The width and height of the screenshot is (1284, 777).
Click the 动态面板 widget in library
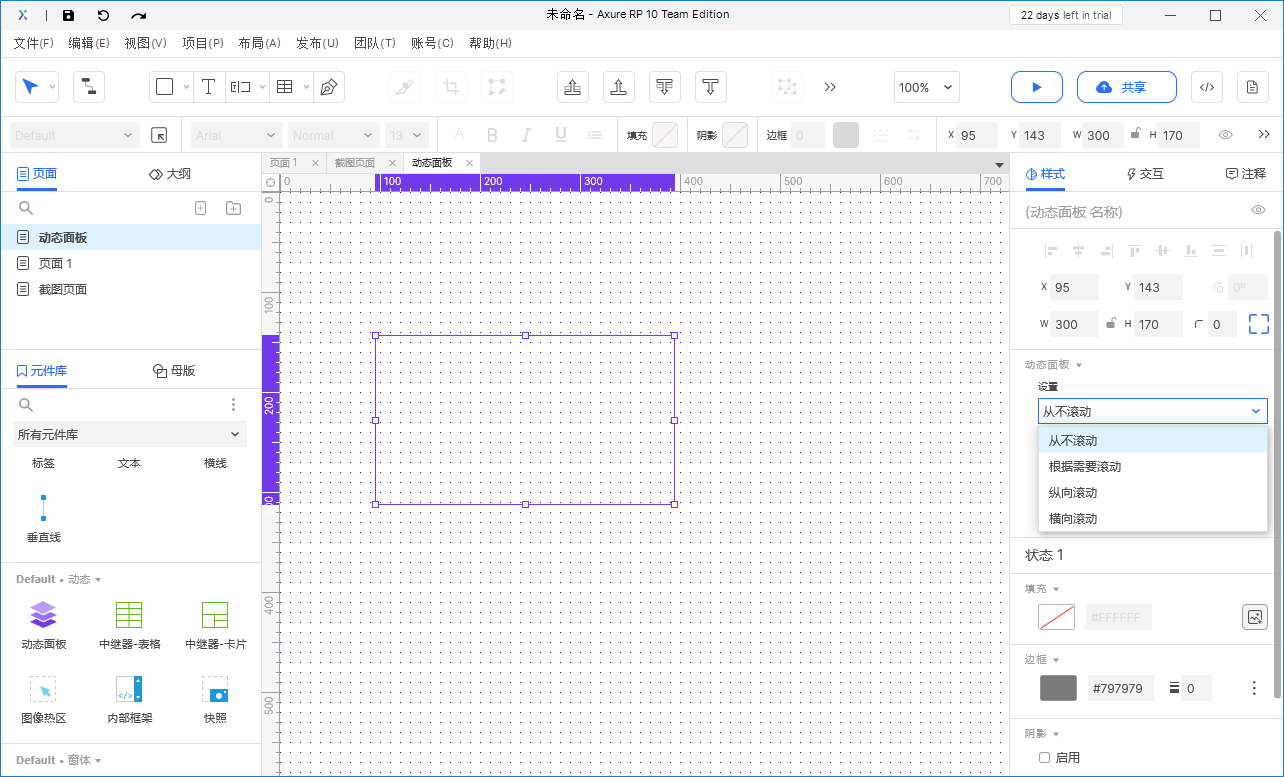pos(43,625)
